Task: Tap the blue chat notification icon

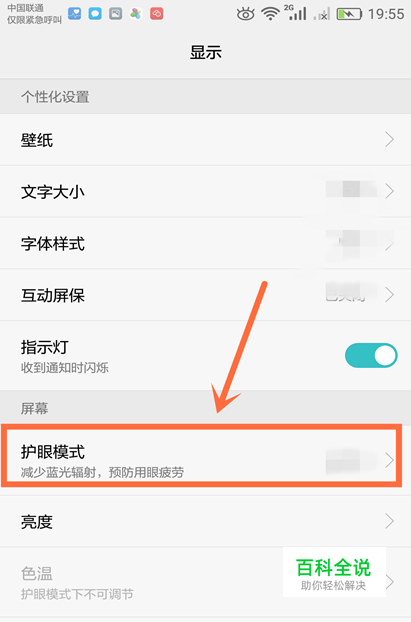Action: point(95,14)
